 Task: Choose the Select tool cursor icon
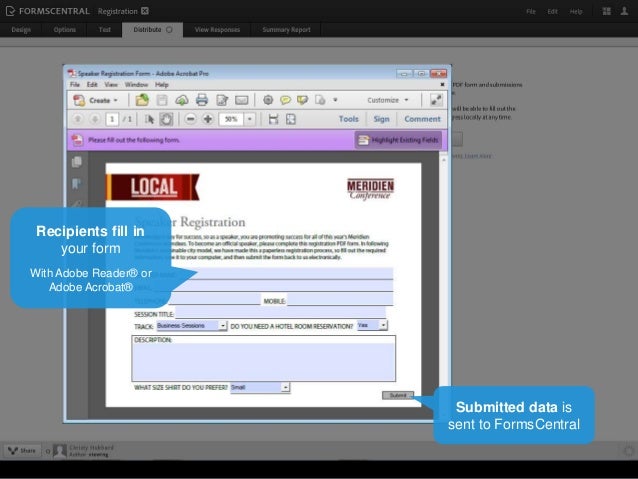149,119
